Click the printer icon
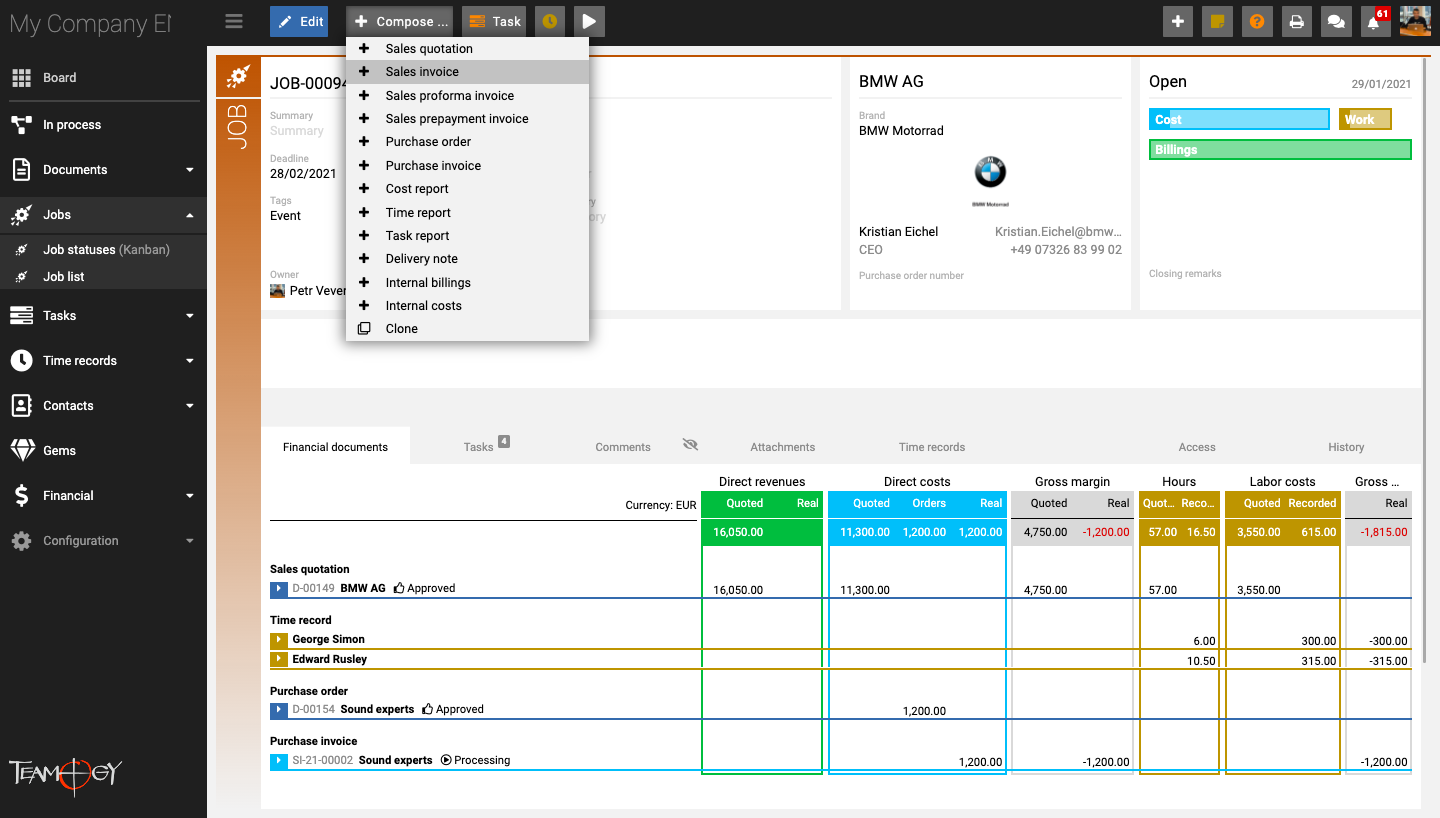The image size is (1440, 818). click(x=1296, y=21)
